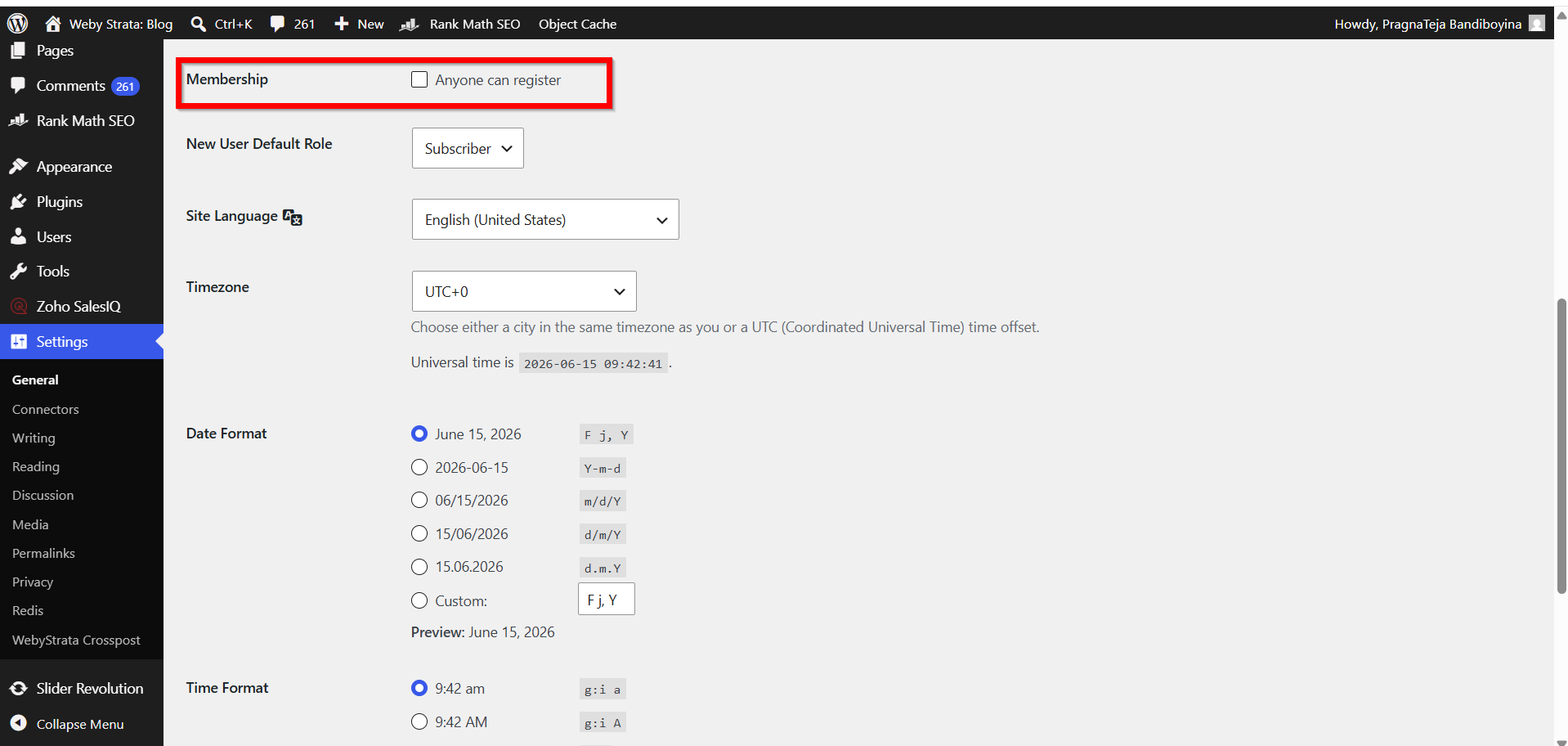Click the Preview: June 15, 2026 text
Screen dimensions: 1568x746
[482, 631]
